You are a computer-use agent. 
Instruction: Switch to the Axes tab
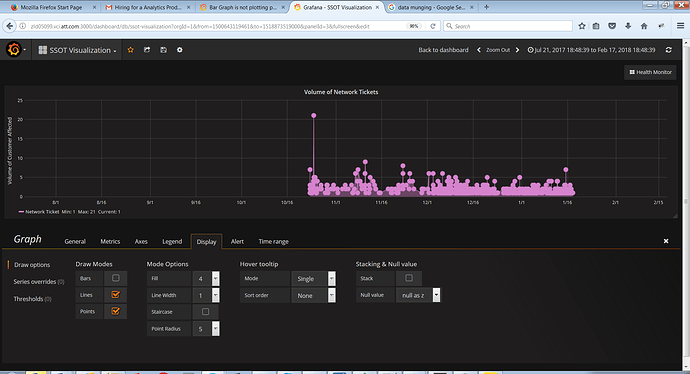pyautogui.click(x=141, y=242)
